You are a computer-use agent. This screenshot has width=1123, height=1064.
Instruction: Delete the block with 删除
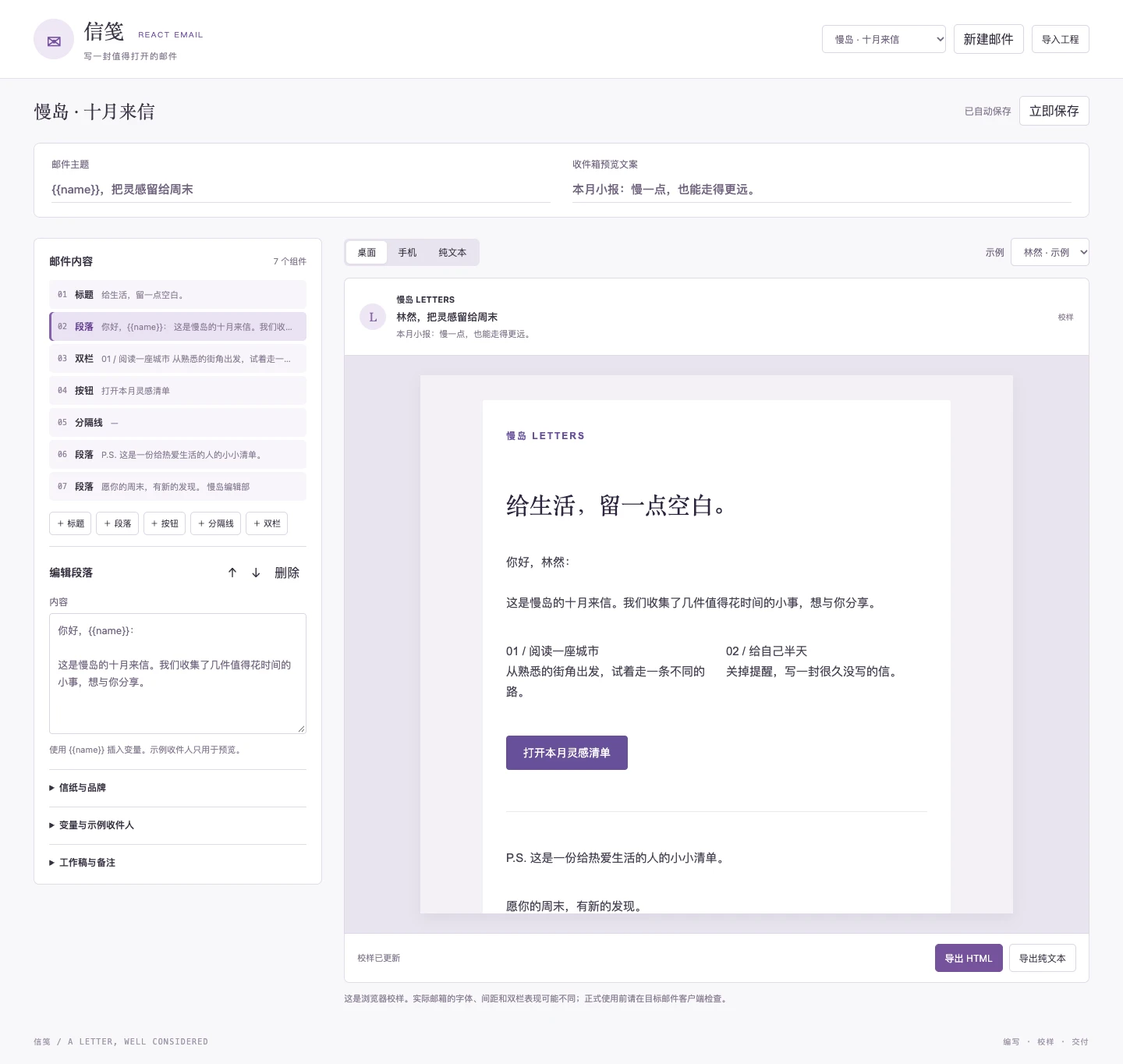287,573
